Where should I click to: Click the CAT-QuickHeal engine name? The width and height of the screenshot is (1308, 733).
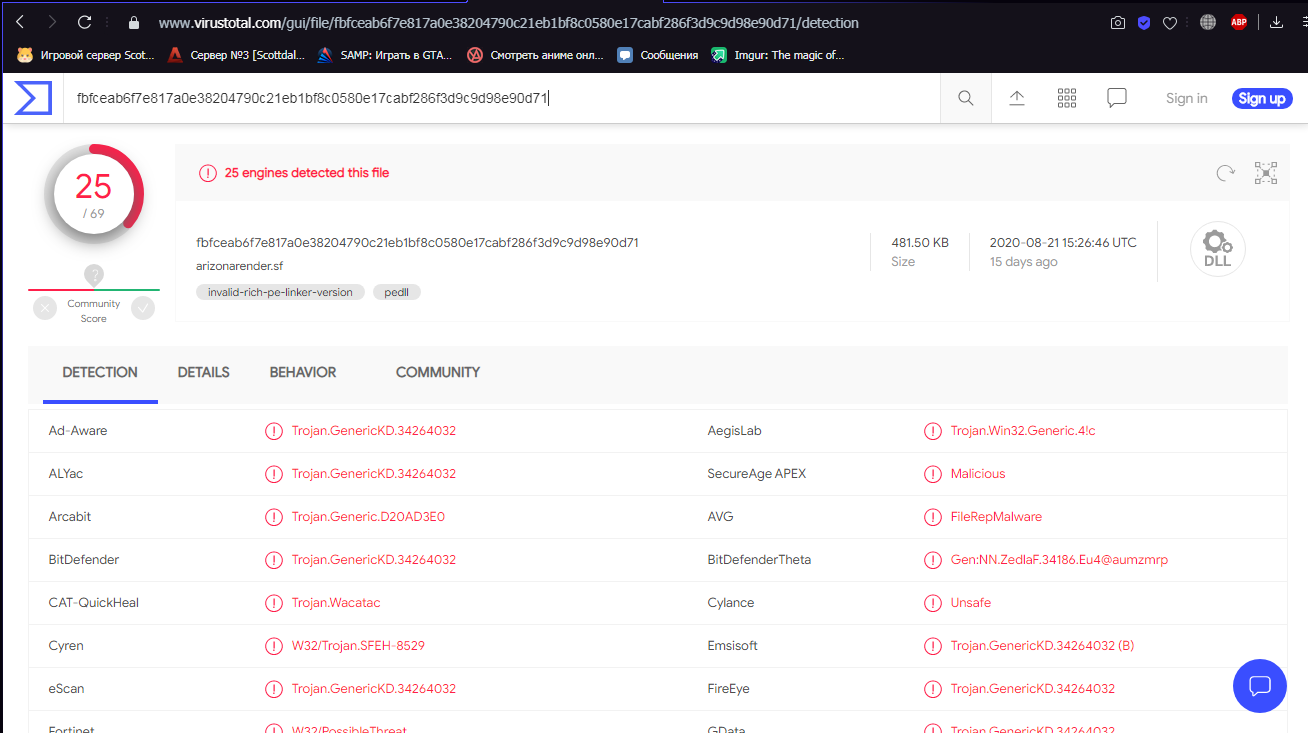point(94,603)
